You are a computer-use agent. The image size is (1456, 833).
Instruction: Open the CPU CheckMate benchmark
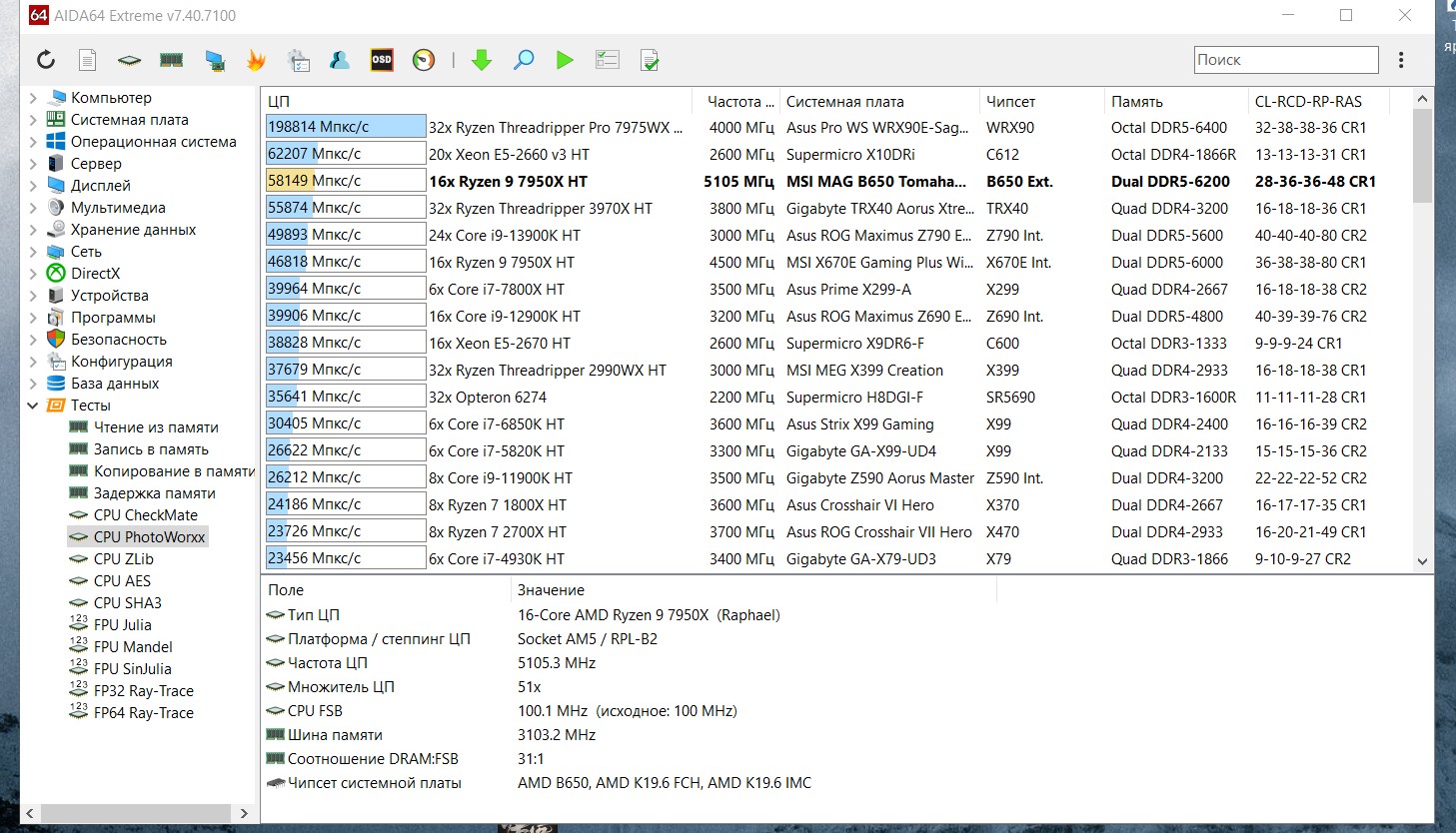coord(146,515)
